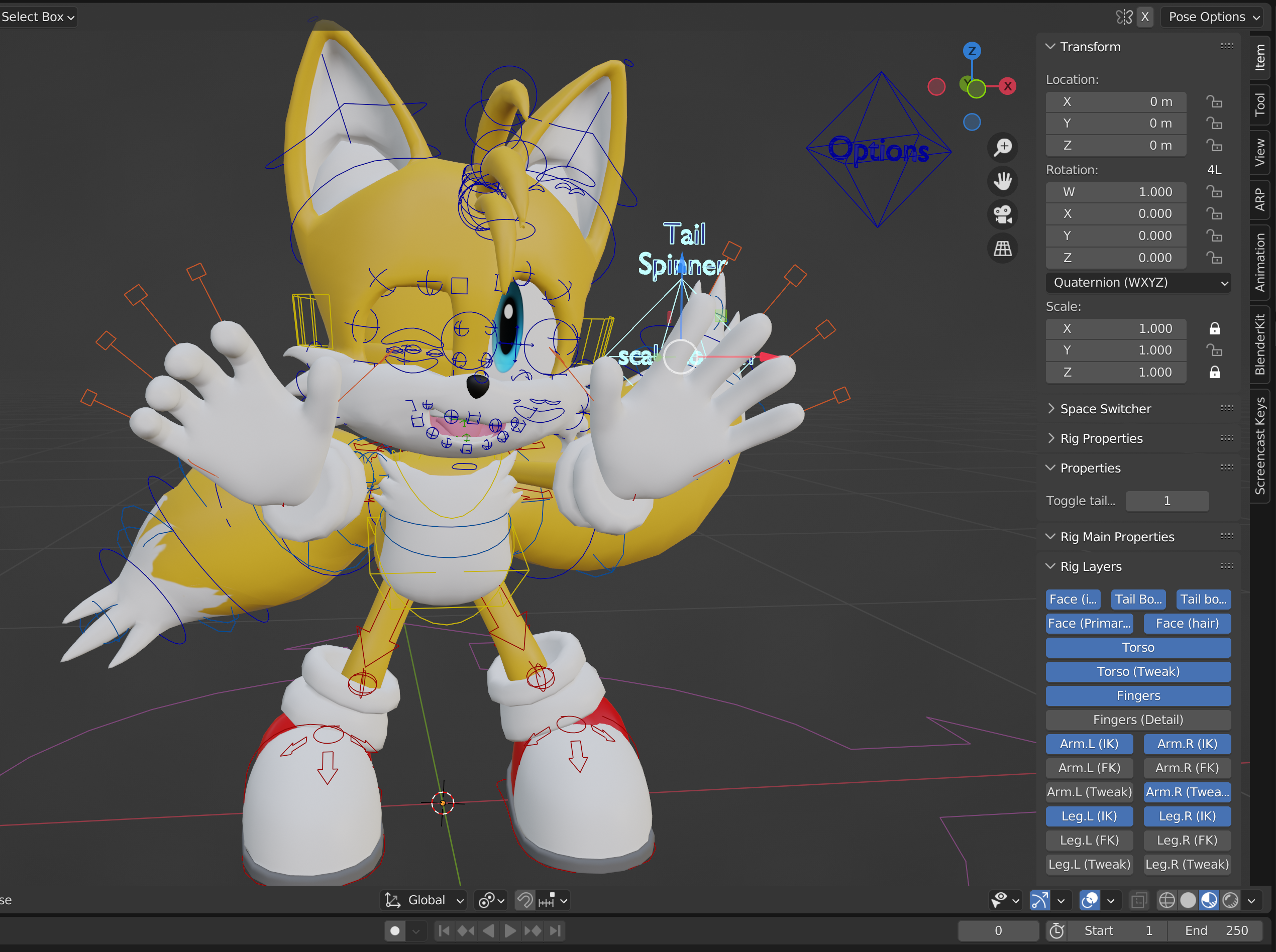Image resolution: width=1276 pixels, height=952 pixels.
Task: Open the Quaternion (WXYZ) rotation mode dropdown
Action: click(x=1138, y=282)
